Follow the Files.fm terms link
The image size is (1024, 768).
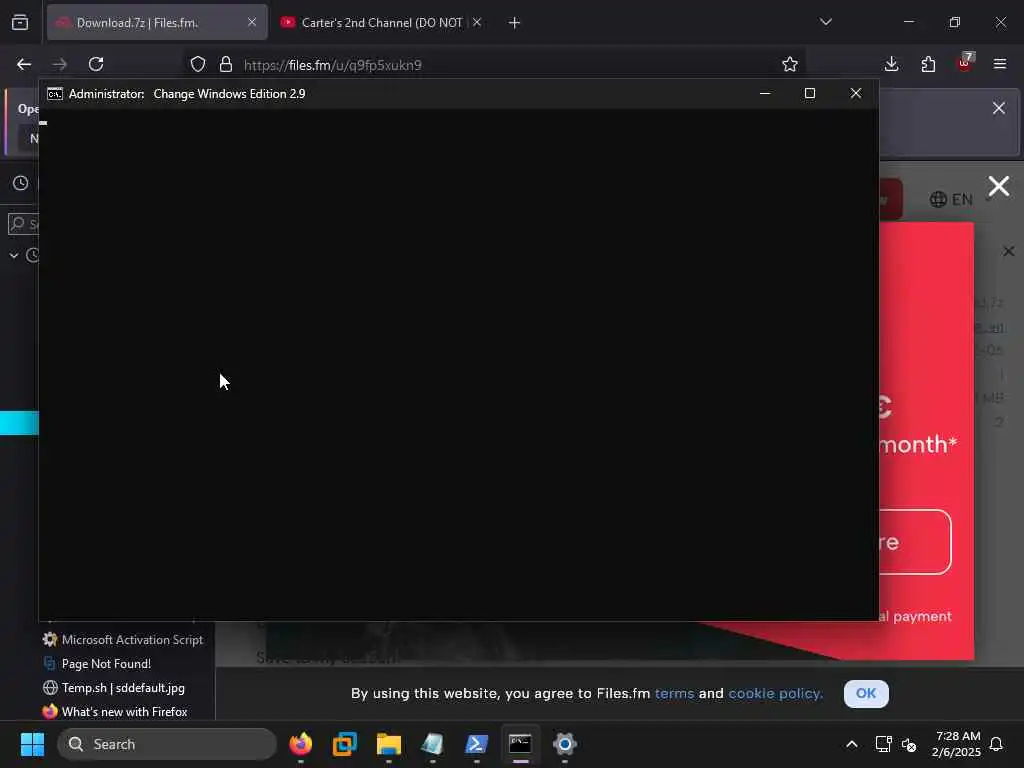[x=674, y=694]
